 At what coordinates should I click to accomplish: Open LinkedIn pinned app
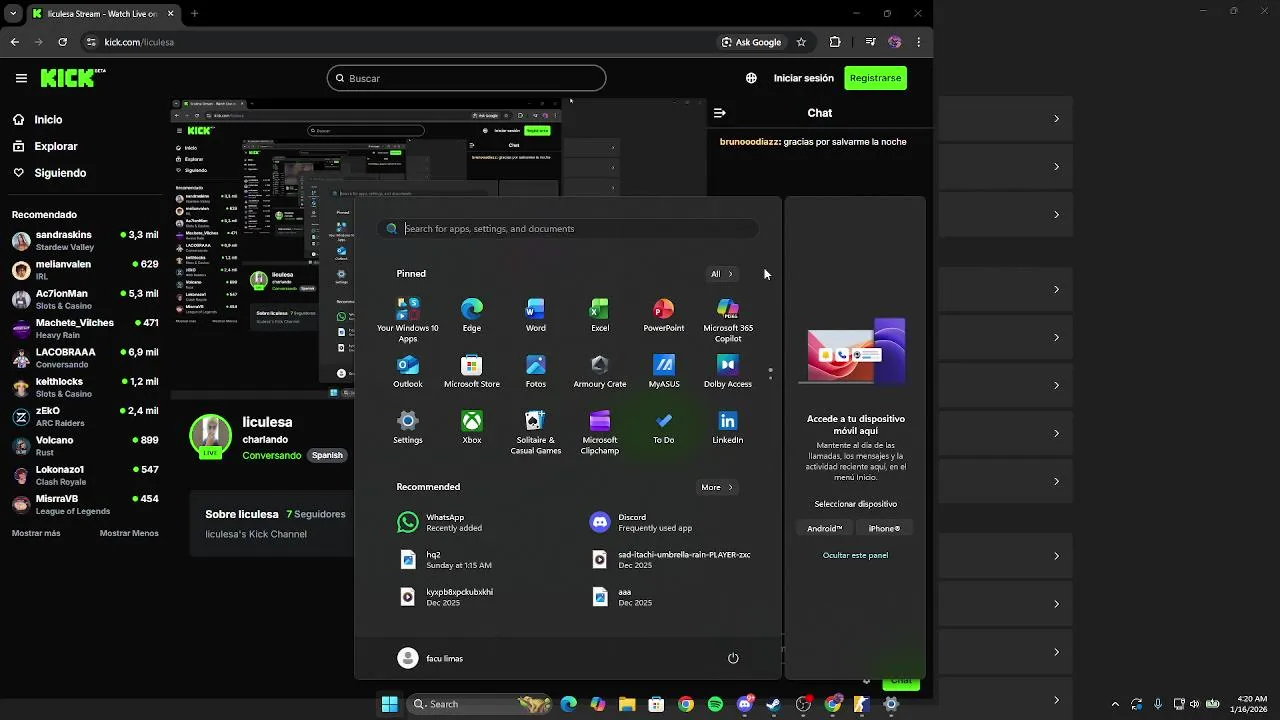pos(728,427)
